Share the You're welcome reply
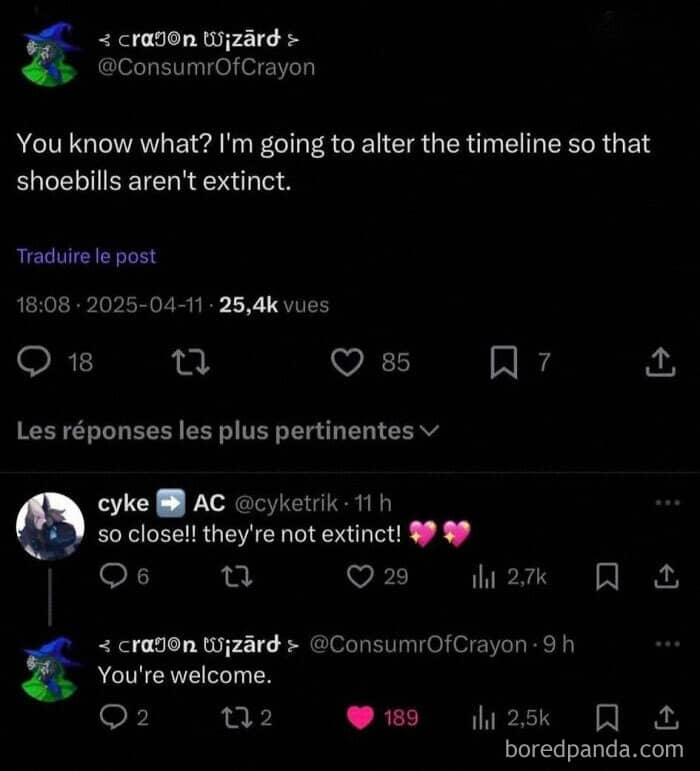This screenshot has height=771, width=700. click(666, 717)
